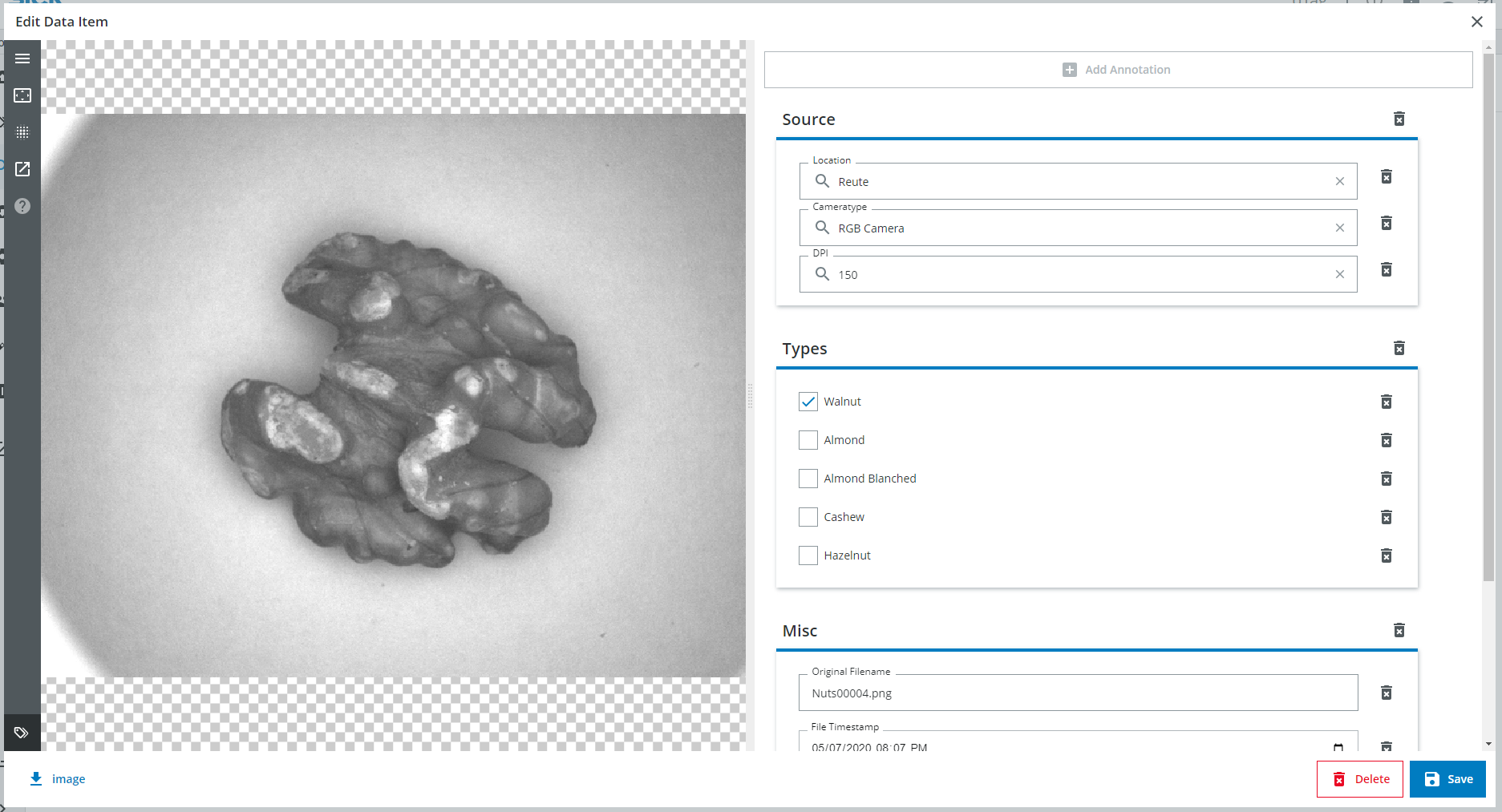
Task: Delete the Hazelnut type entry
Action: pyautogui.click(x=1386, y=555)
